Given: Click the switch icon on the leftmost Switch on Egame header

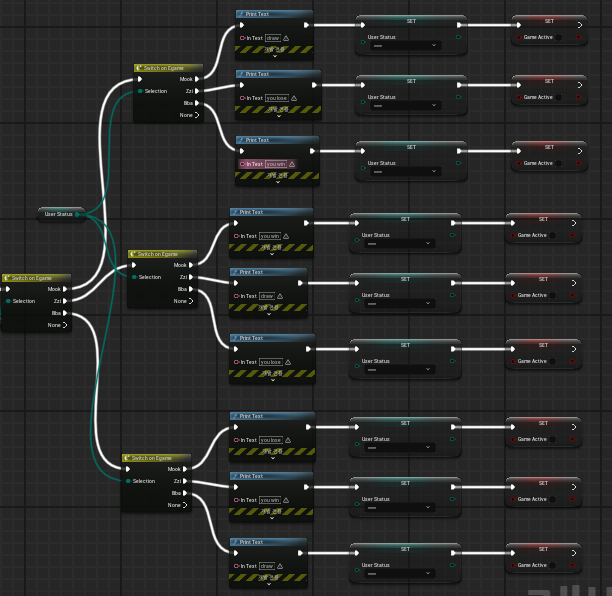Looking at the screenshot, I should pos(7,278).
